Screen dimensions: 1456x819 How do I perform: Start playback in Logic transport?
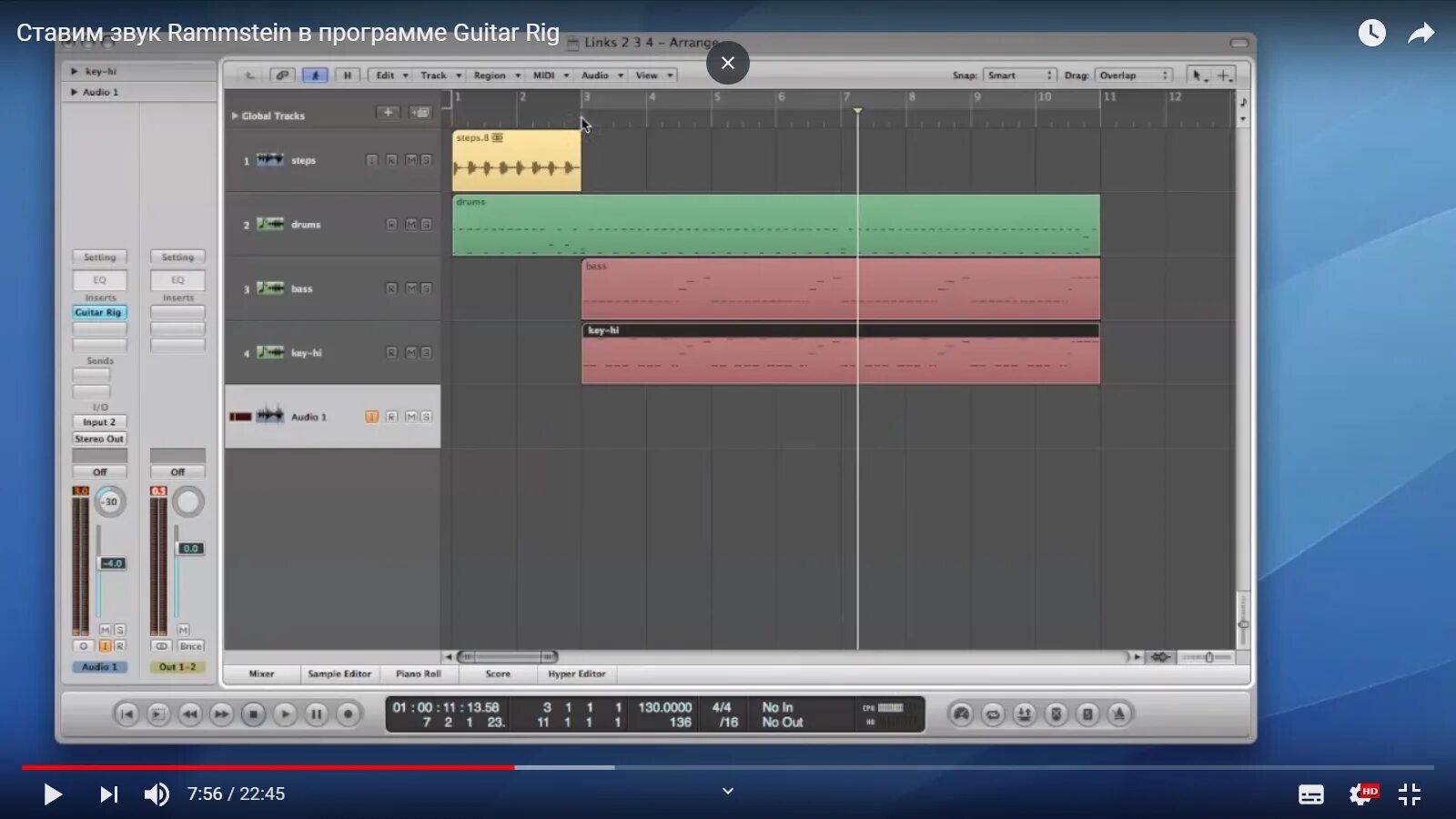tap(285, 714)
